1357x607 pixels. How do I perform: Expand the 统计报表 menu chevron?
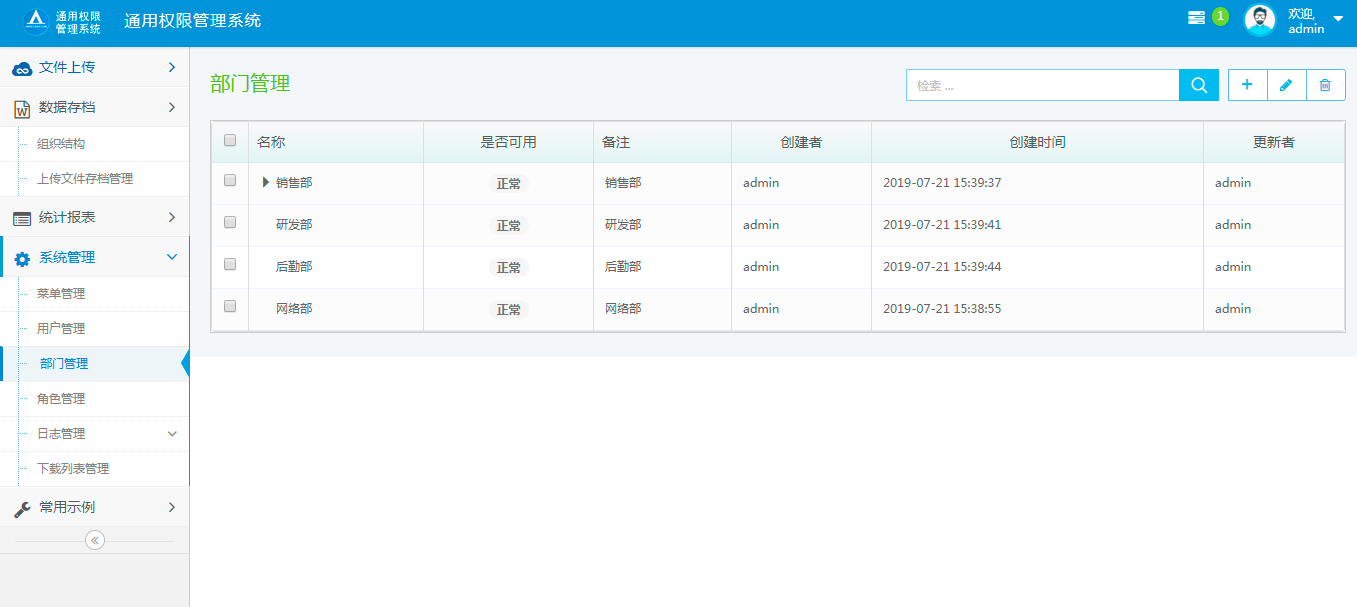pyautogui.click(x=172, y=217)
